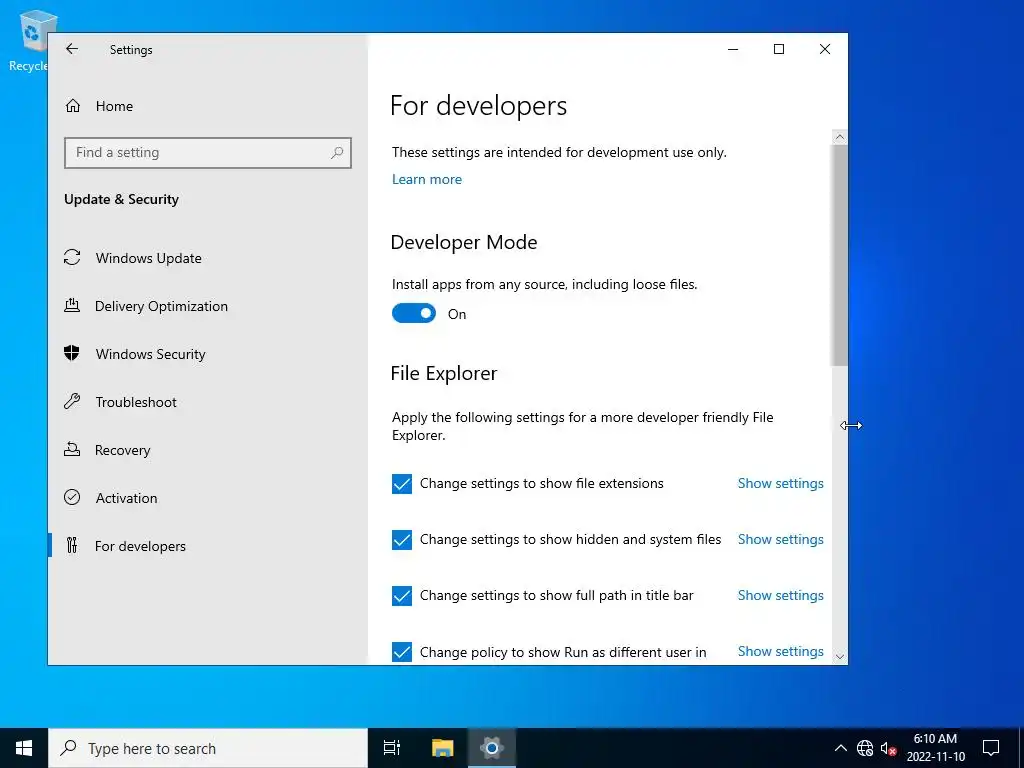Click the Learn more link
Screen dimensions: 1024x768
[426, 179]
